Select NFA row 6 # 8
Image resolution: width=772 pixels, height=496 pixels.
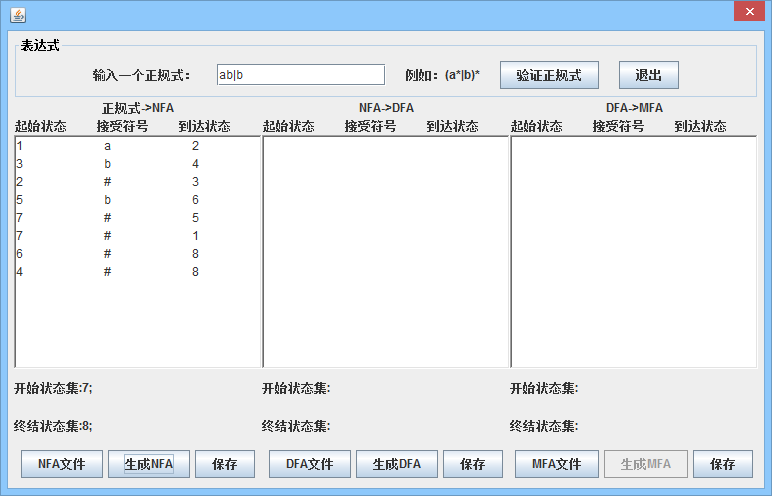tap(137, 254)
